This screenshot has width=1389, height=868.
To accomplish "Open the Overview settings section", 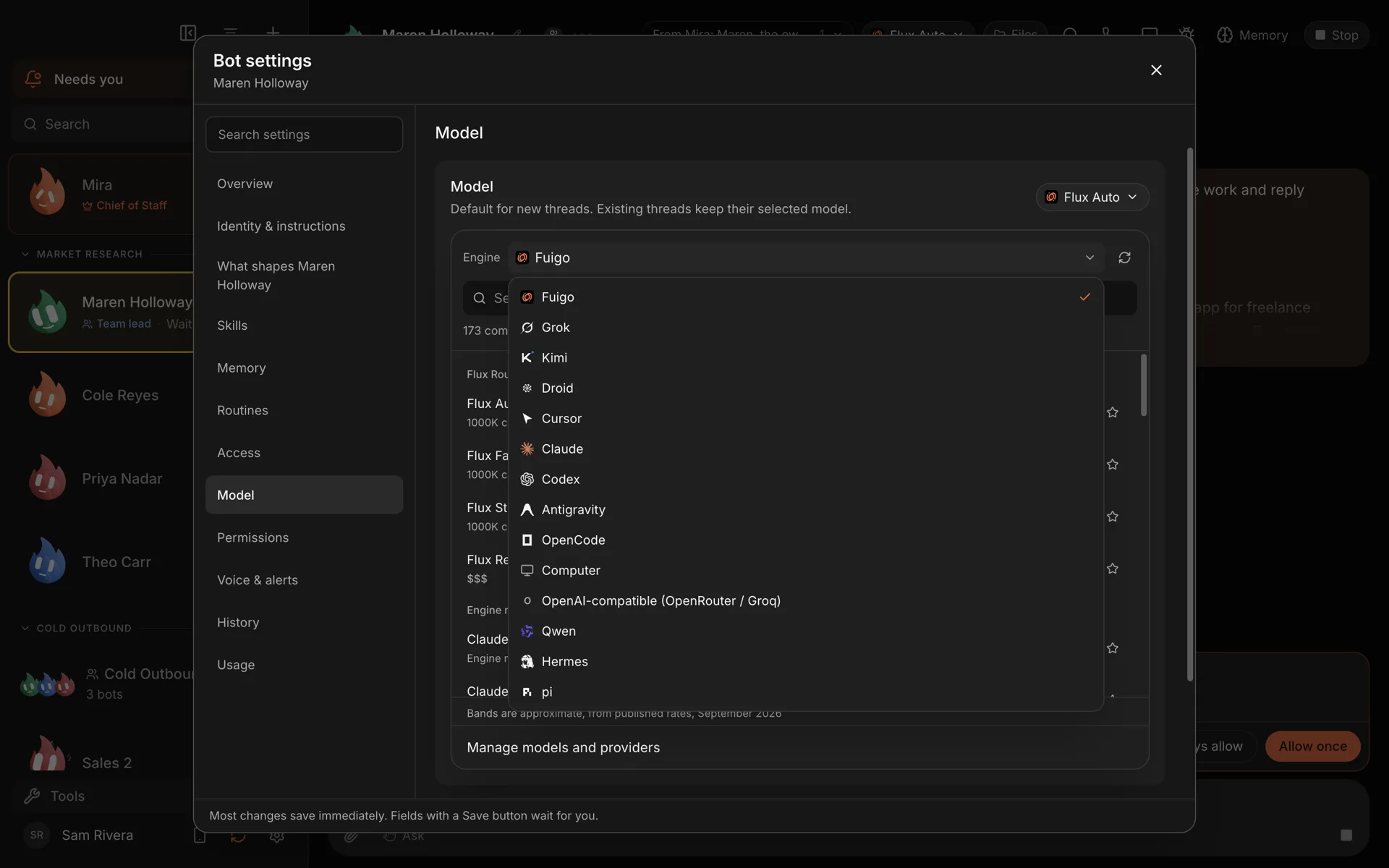I will point(304,184).
